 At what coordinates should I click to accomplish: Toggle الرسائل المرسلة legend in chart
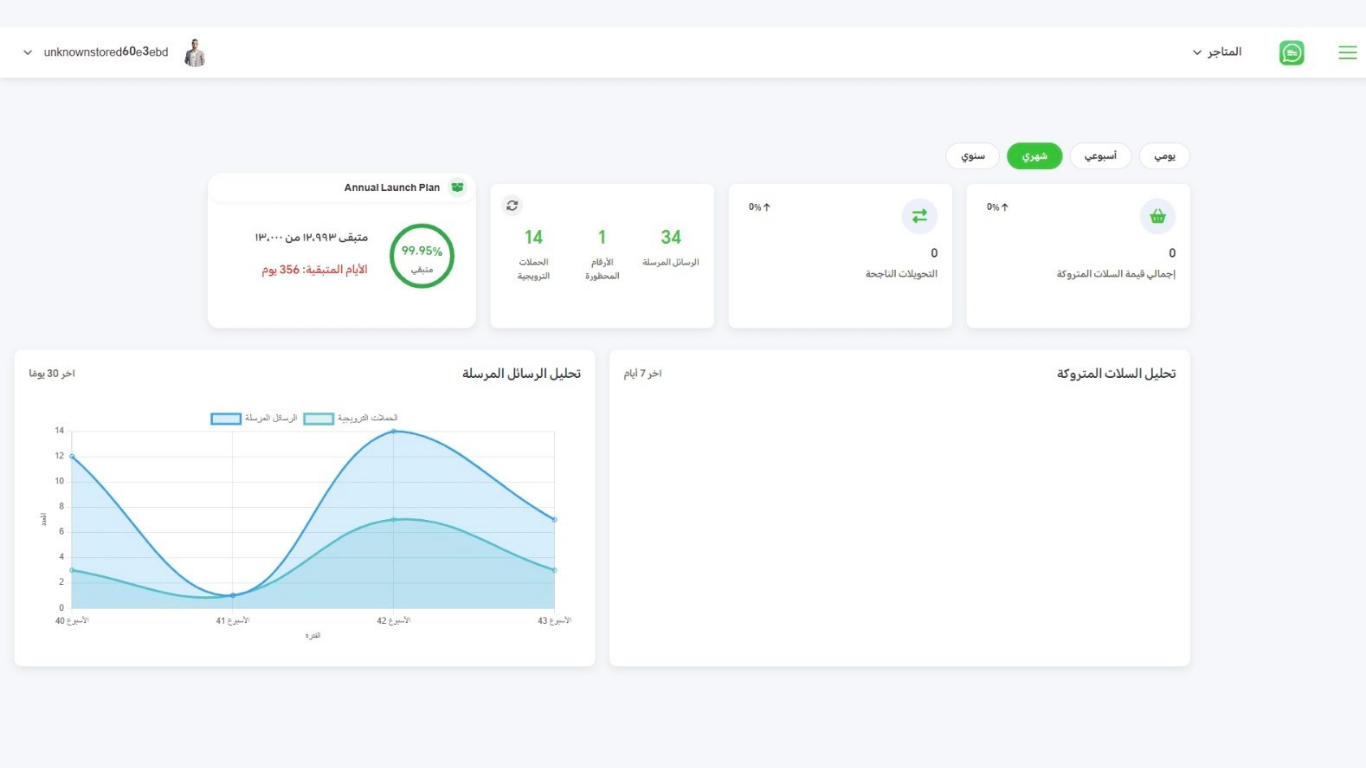[x=254, y=418]
